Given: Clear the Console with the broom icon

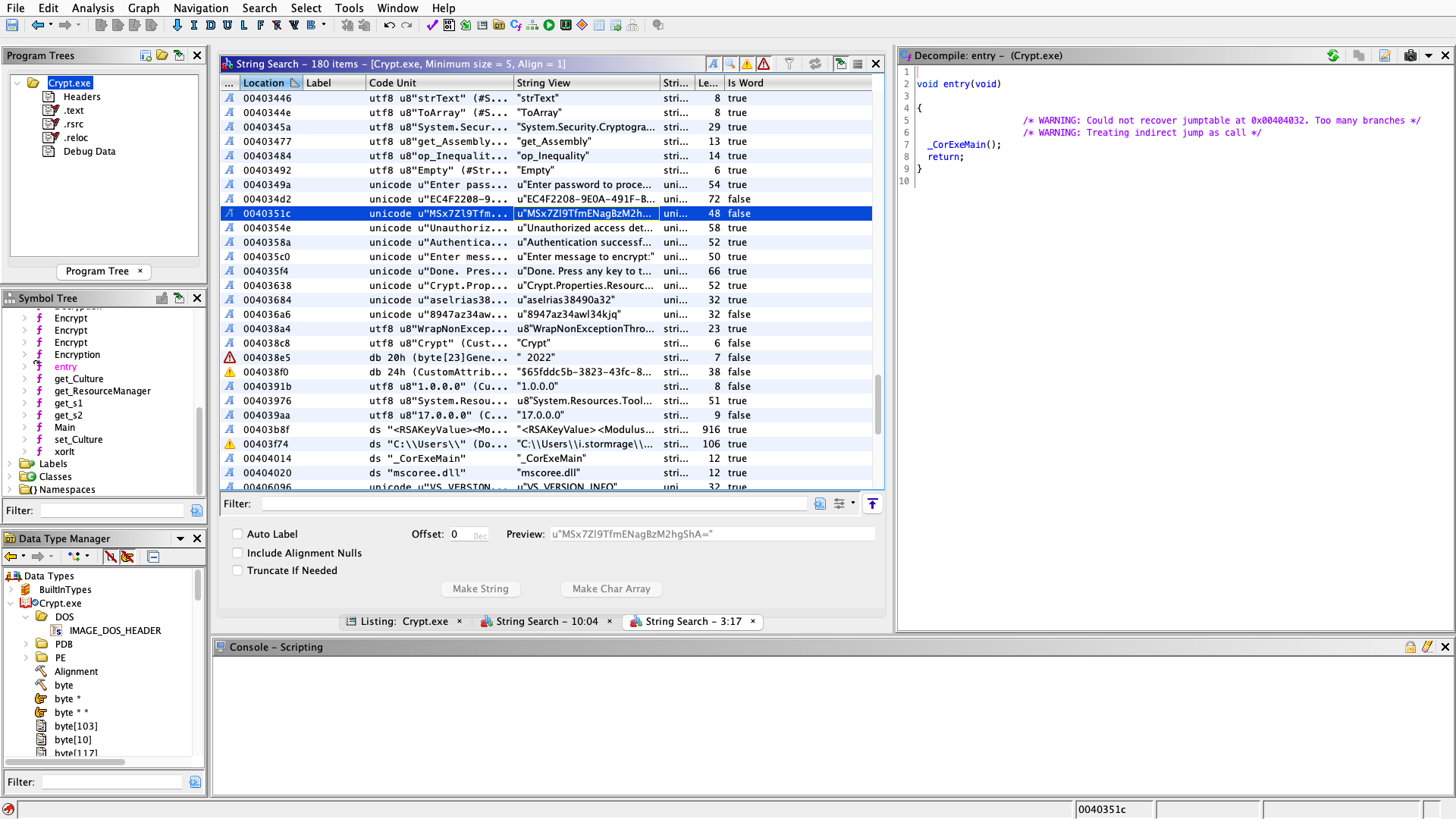Looking at the screenshot, I should [x=1427, y=647].
